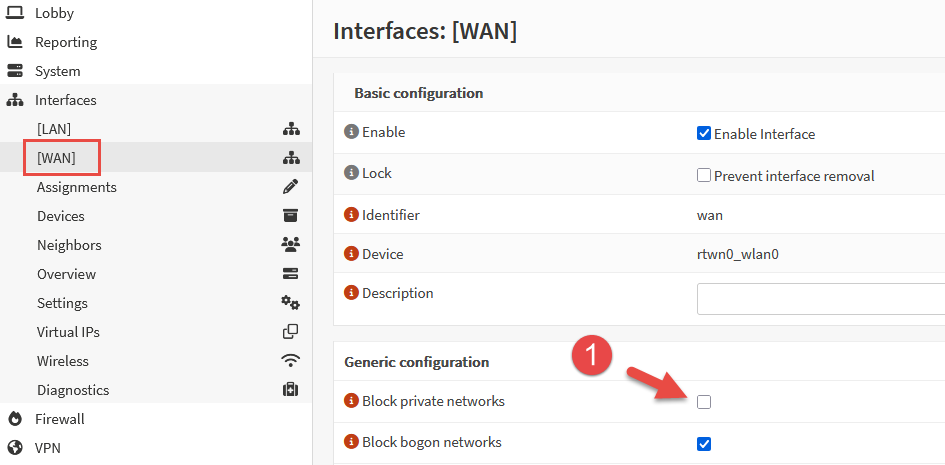Click the help icon next to Description

[x=351, y=293]
